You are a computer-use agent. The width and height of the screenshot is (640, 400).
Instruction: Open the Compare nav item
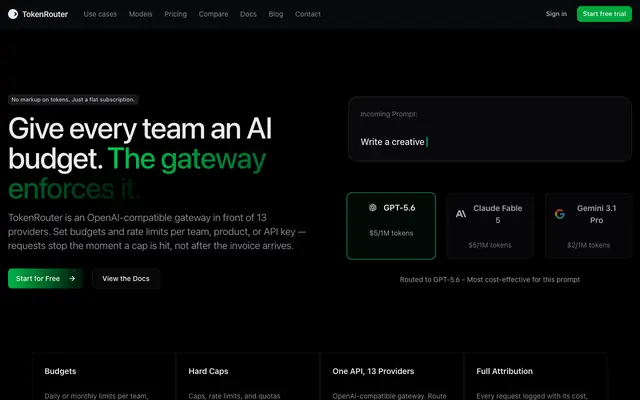point(213,14)
